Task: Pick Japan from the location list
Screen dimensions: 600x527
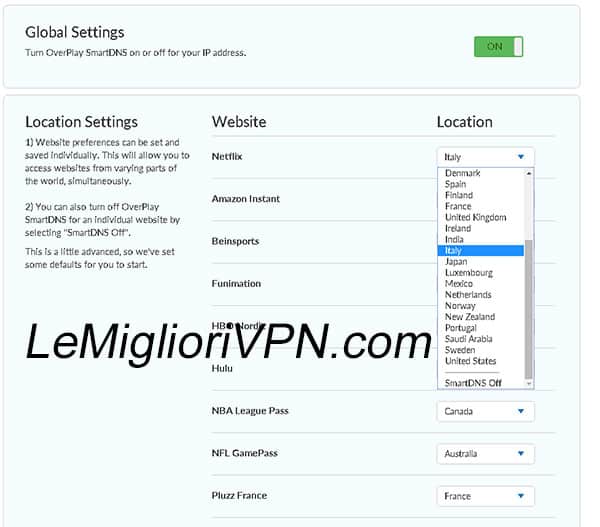Action: (x=481, y=262)
